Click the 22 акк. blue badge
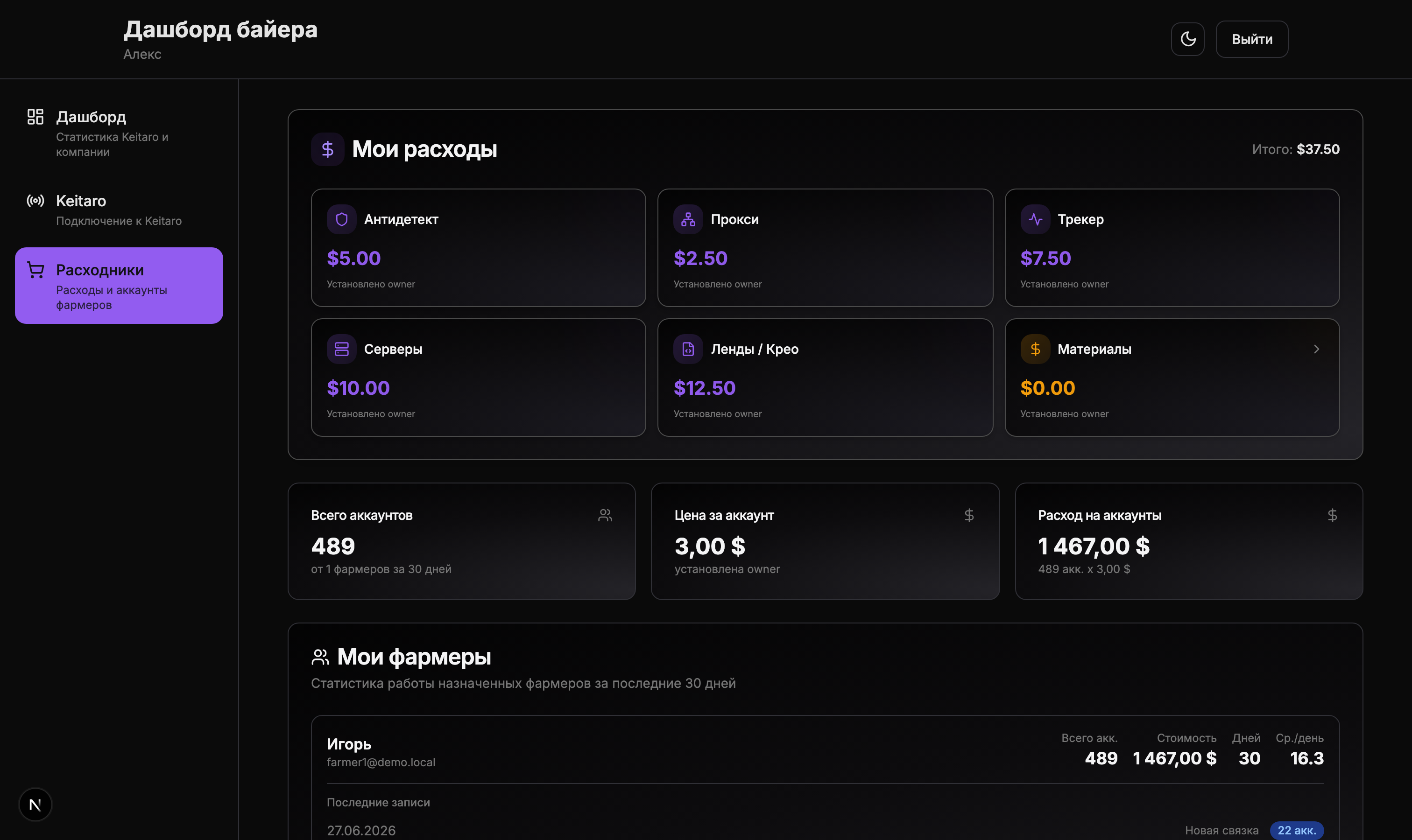 click(1297, 830)
